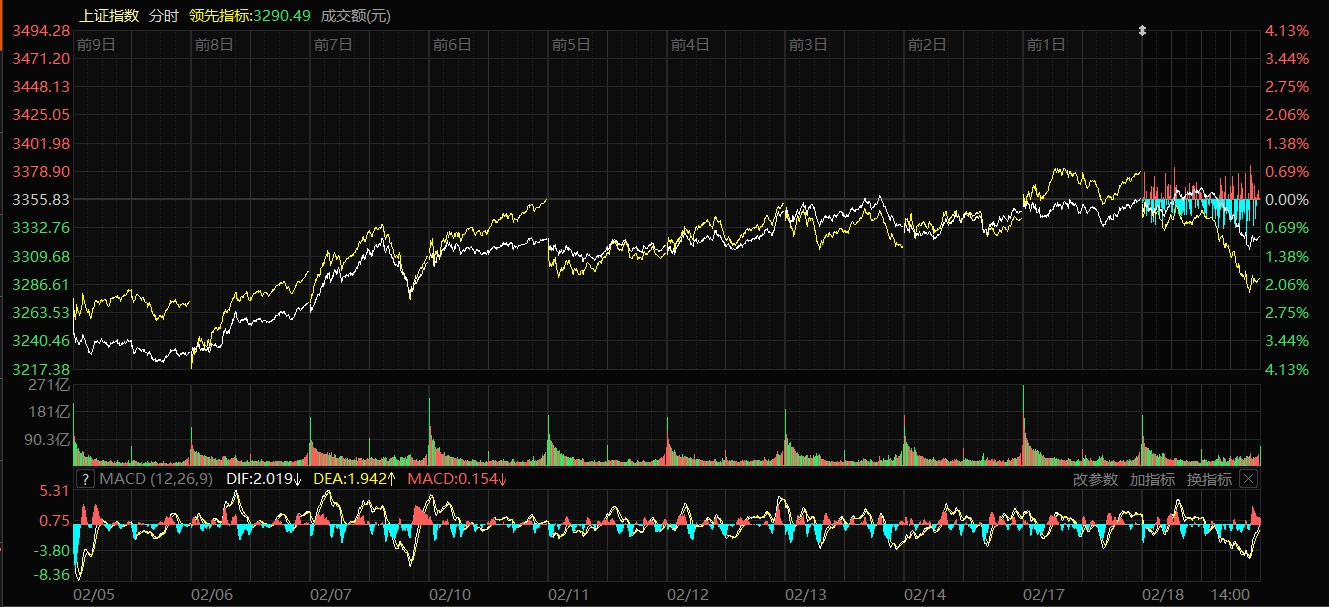Select the 前9日 day column header
The height and width of the screenshot is (607, 1329).
click(x=96, y=44)
